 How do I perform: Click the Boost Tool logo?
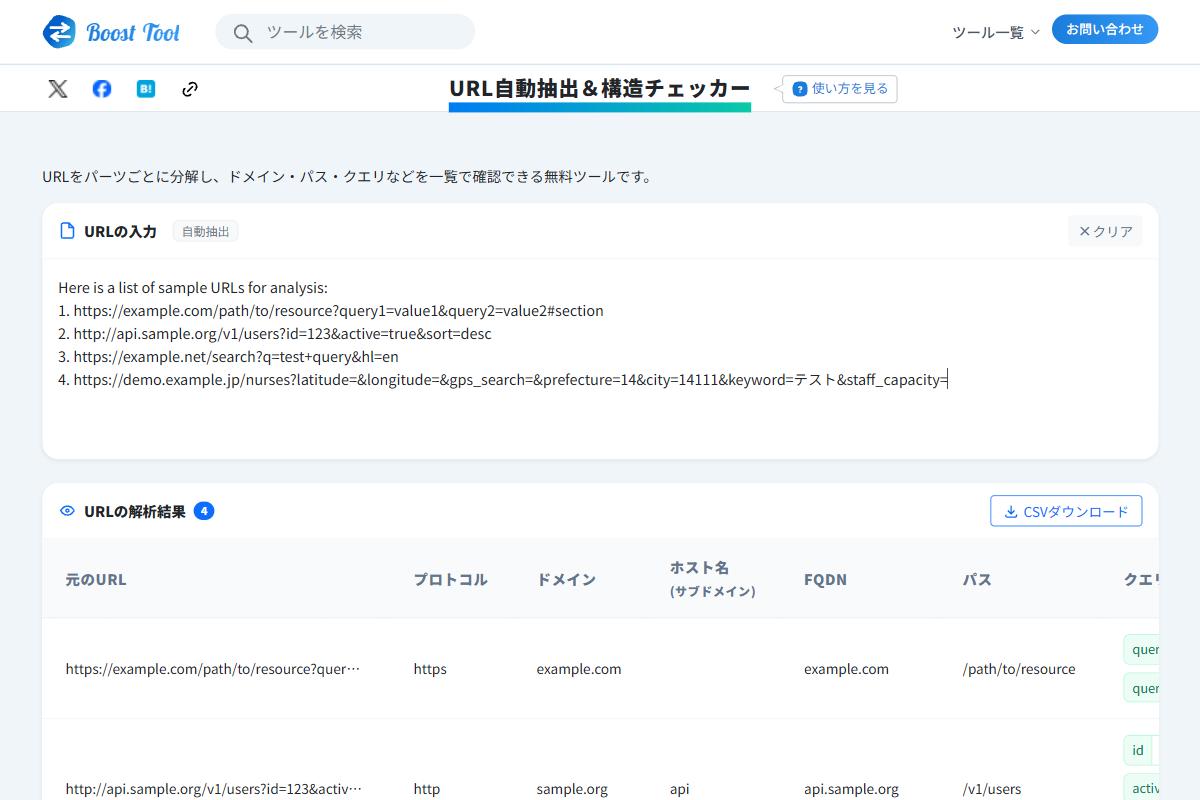point(111,32)
